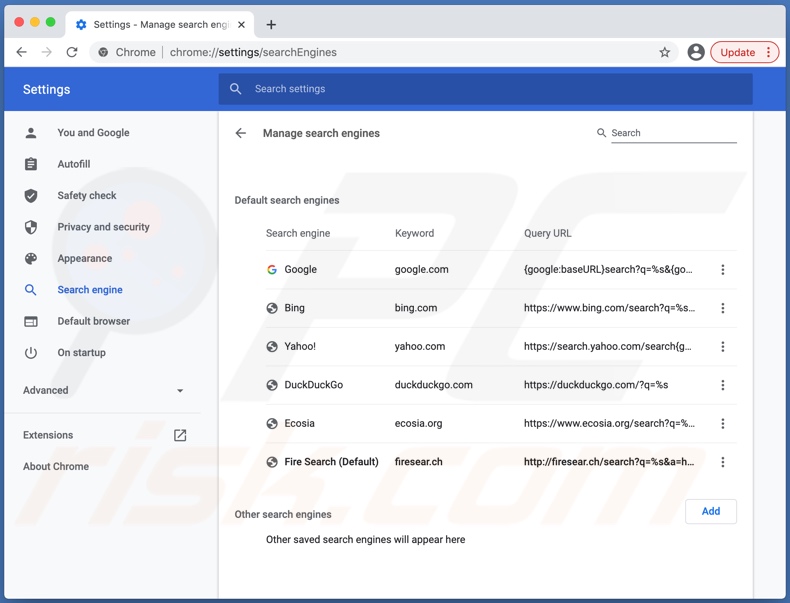Viewport: 790px width, 603px height.
Task: Open Chrome's three-dot menu beside Update
Action: click(768, 52)
